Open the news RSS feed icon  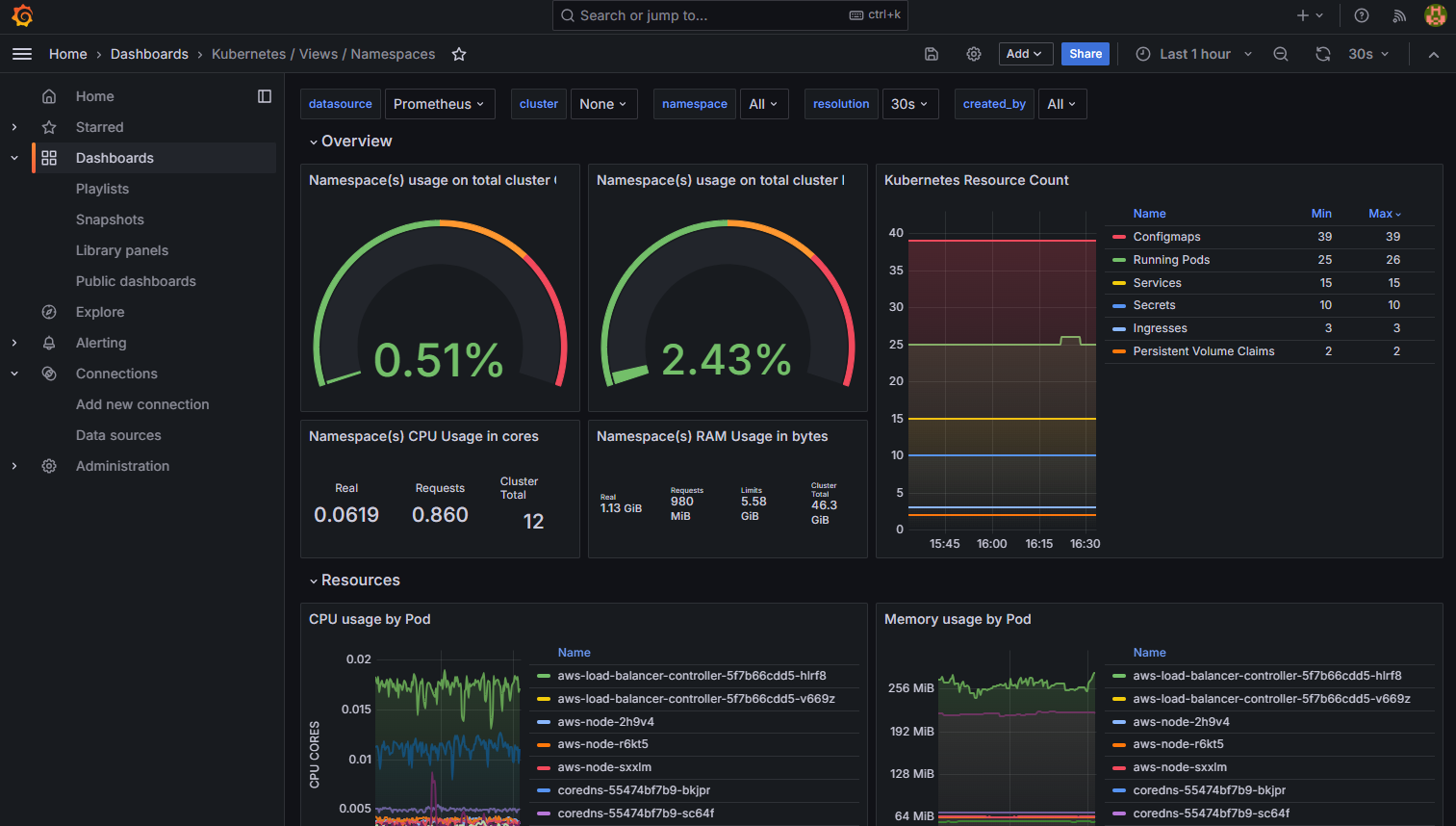(1399, 15)
